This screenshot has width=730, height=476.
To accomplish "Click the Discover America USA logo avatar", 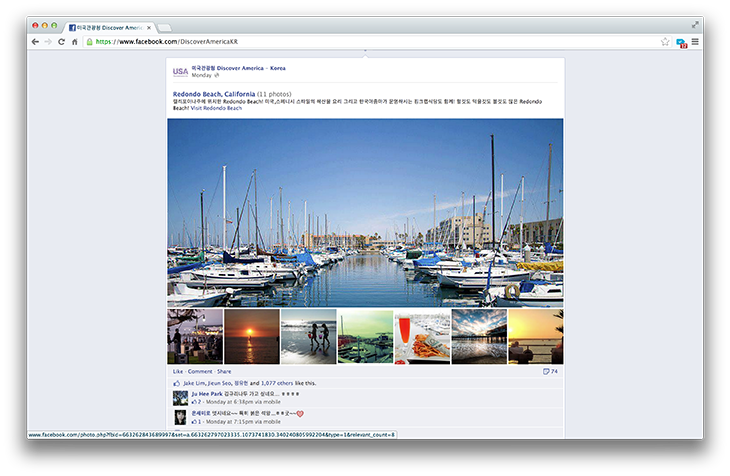I will point(180,71).
